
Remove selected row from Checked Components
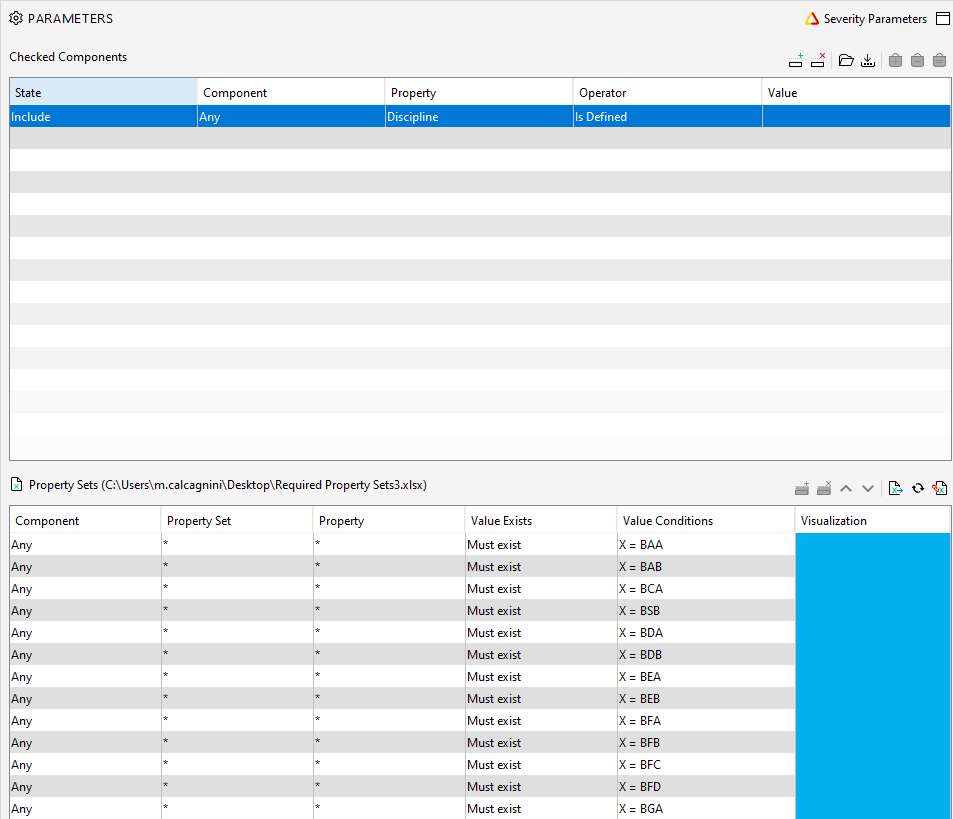[x=818, y=60]
